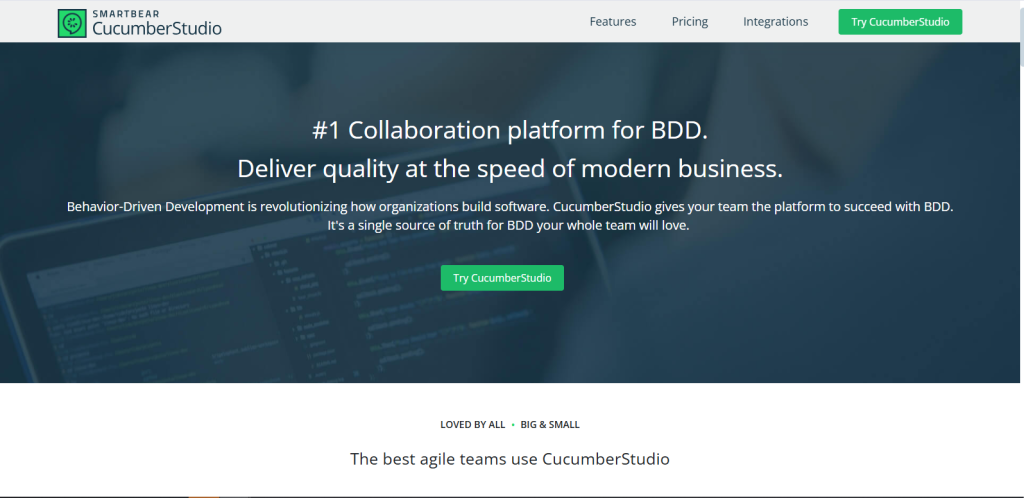This screenshot has height=498, width=1024.
Task: Click the 'It's a single source of truth' line
Action: tap(508, 225)
